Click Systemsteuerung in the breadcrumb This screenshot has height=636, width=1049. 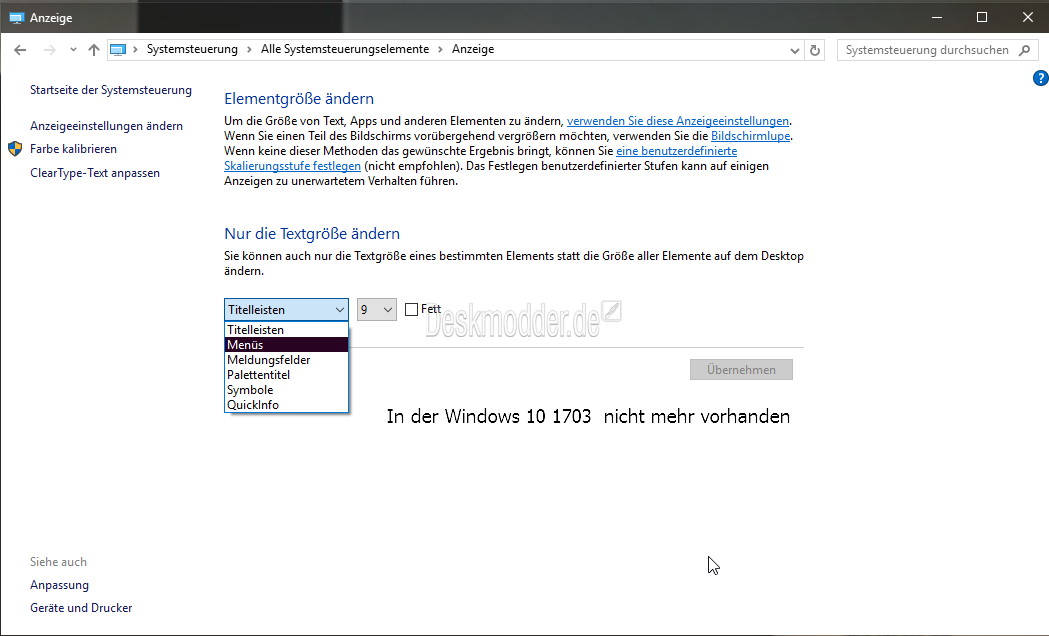point(192,49)
